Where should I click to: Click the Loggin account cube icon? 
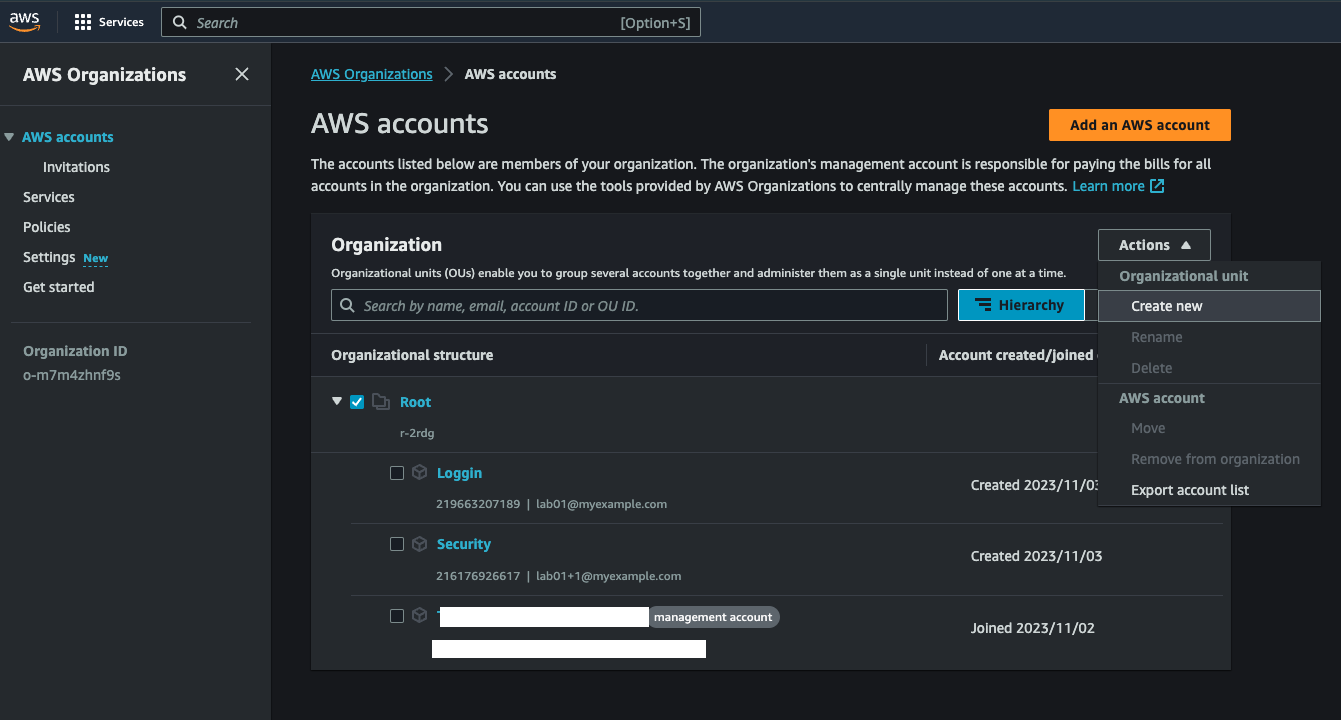point(420,473)
